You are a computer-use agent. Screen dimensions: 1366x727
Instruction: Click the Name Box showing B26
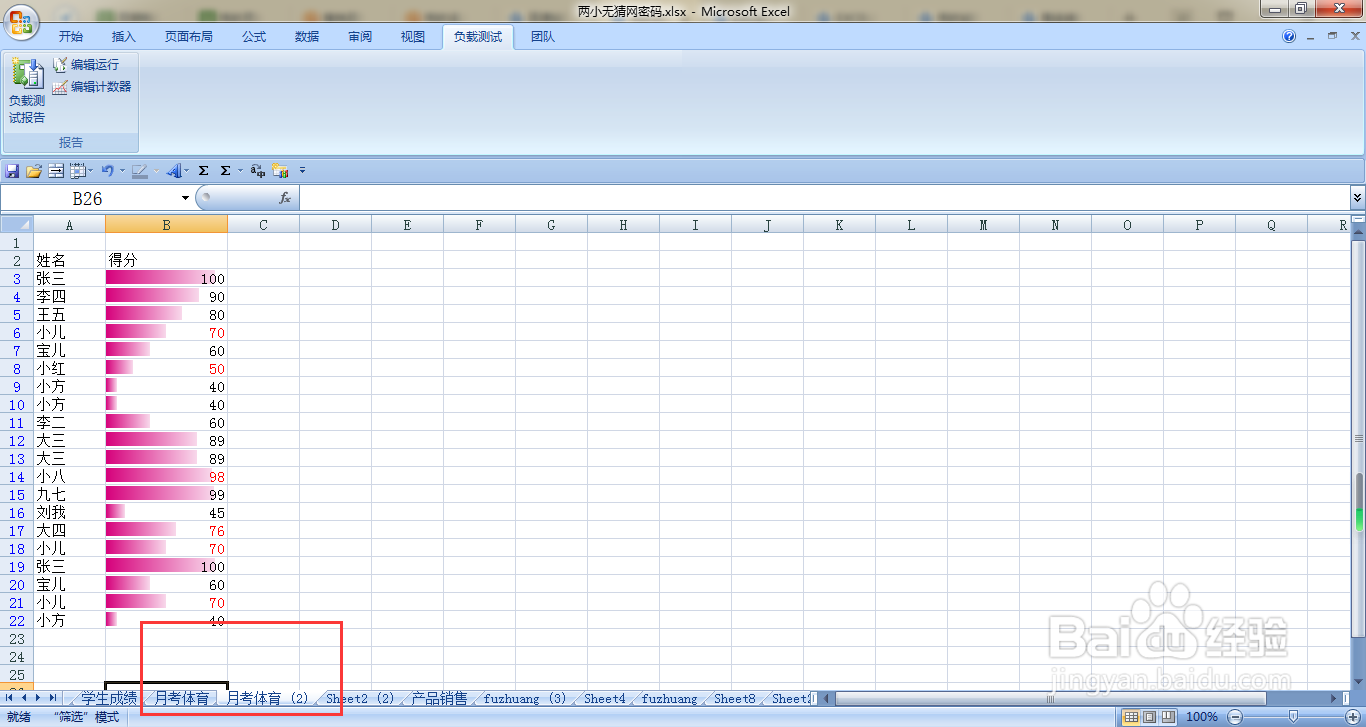[x=88, y=198]
